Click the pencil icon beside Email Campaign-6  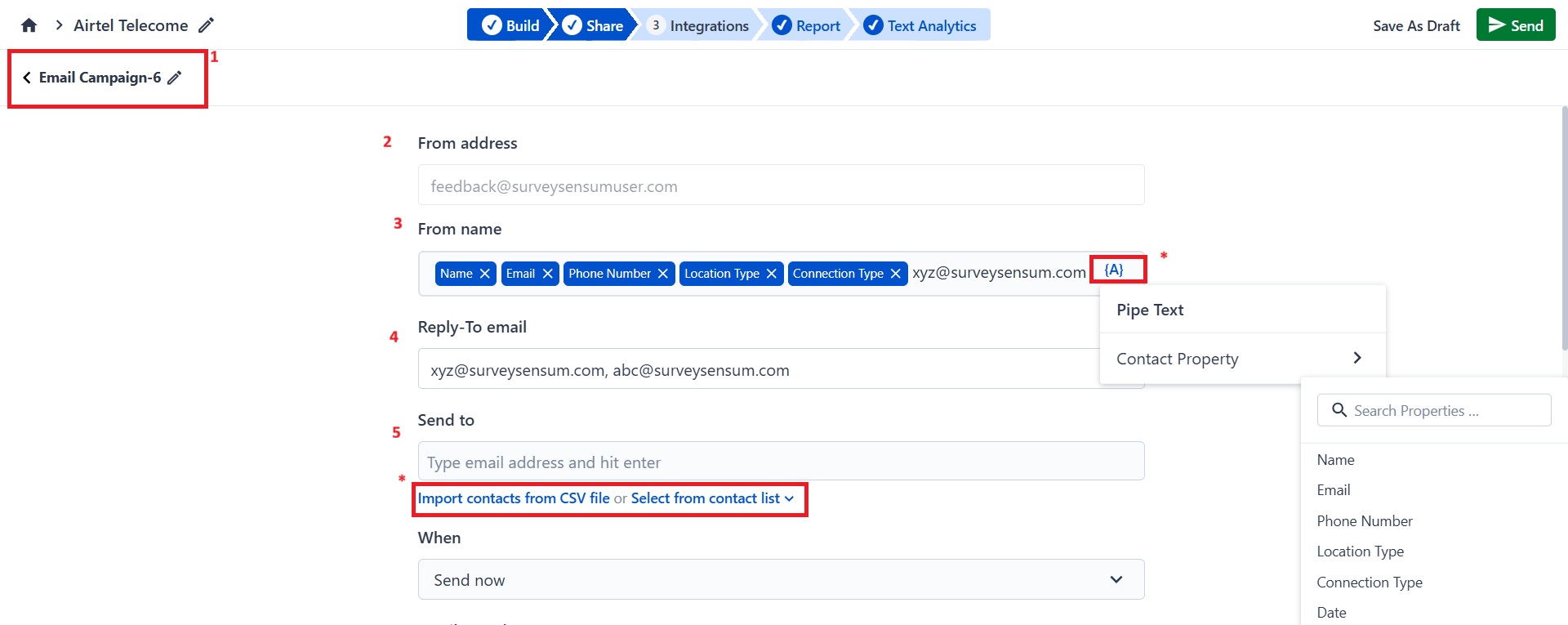pos(175,78)
